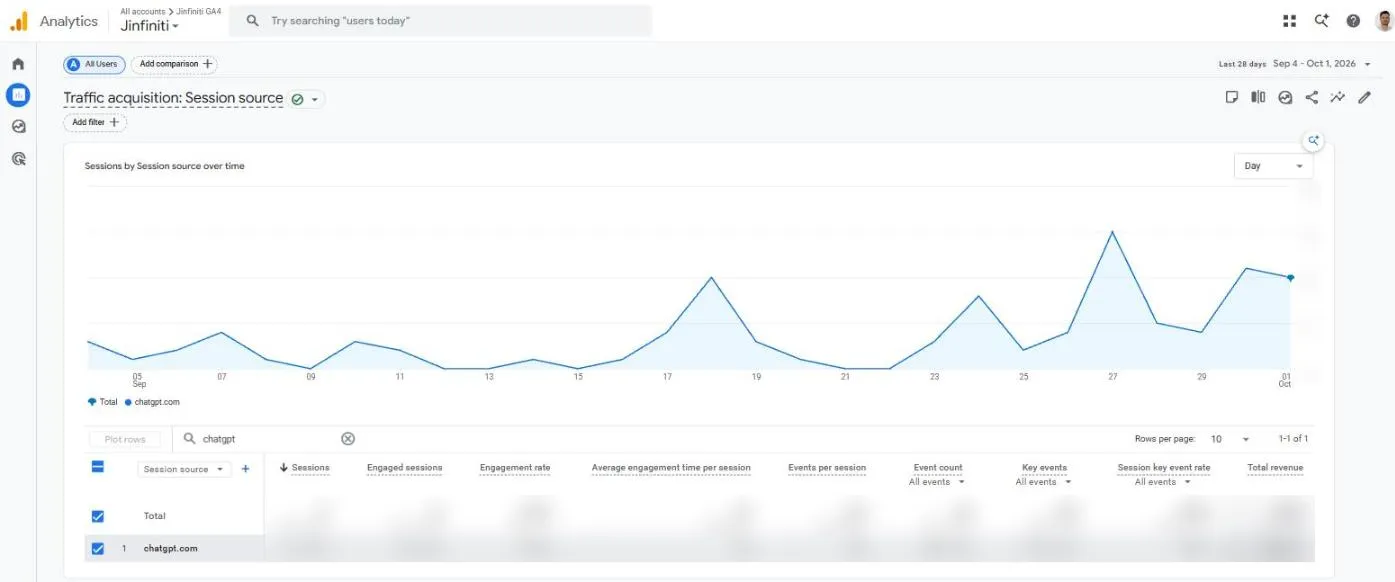The height and width of the screenshot is (582, 1395).
Task: Open the Help question mark icon
Action: coord(1353,21)
